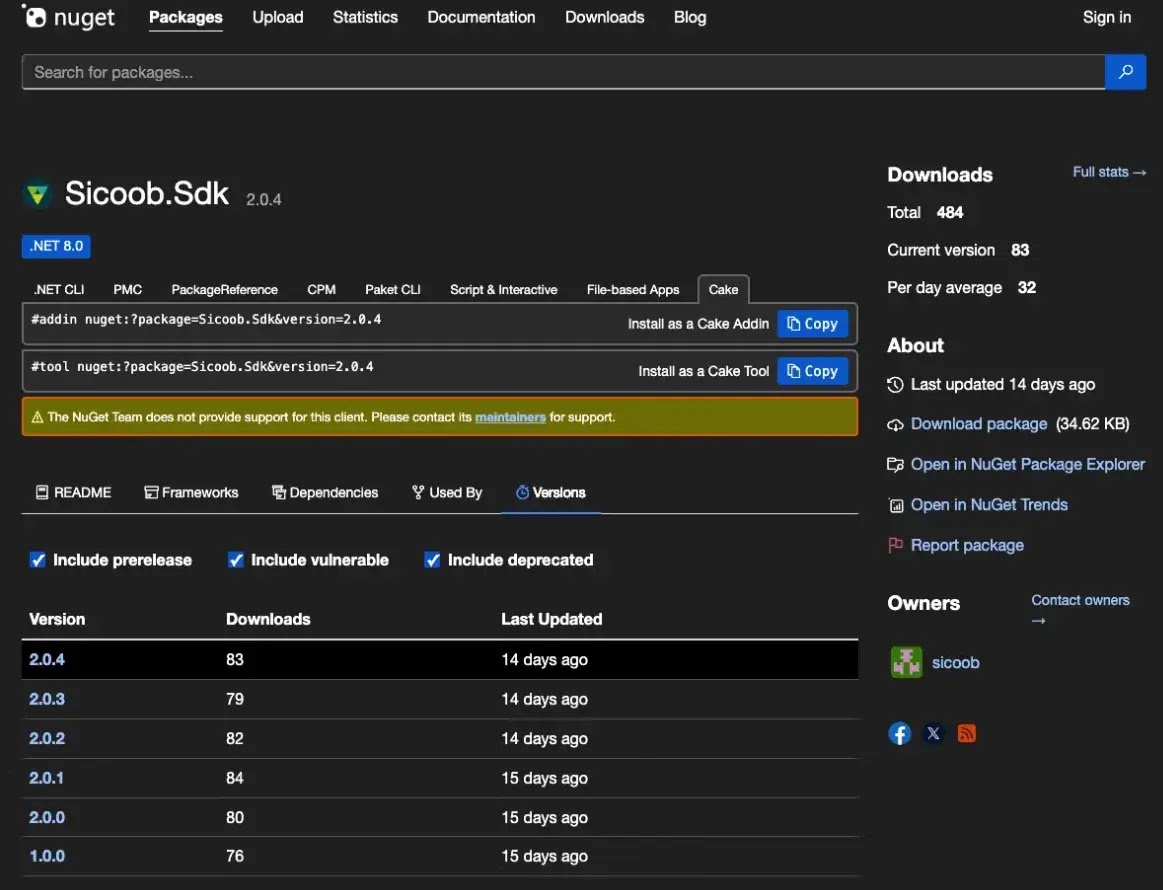
Task: Click the warning triangle icon in banner
Action: click(x=37, y=418)
